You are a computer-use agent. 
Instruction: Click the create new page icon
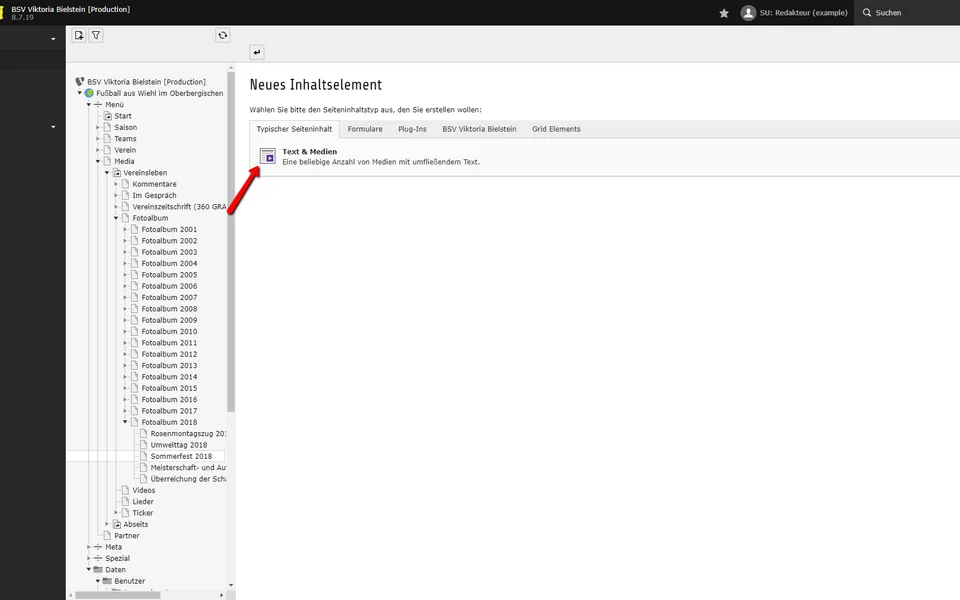coord(79,35)
